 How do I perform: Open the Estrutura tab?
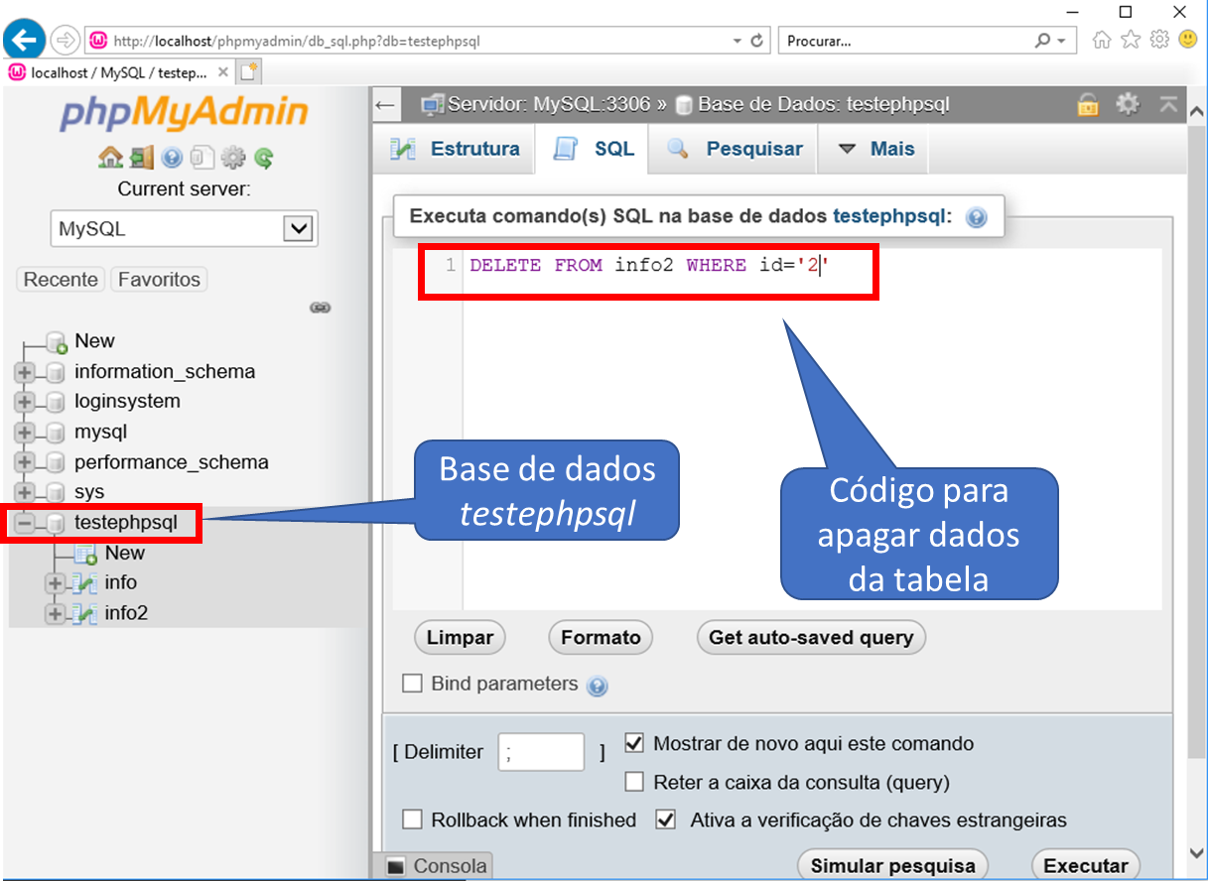[x=455, y=149]
